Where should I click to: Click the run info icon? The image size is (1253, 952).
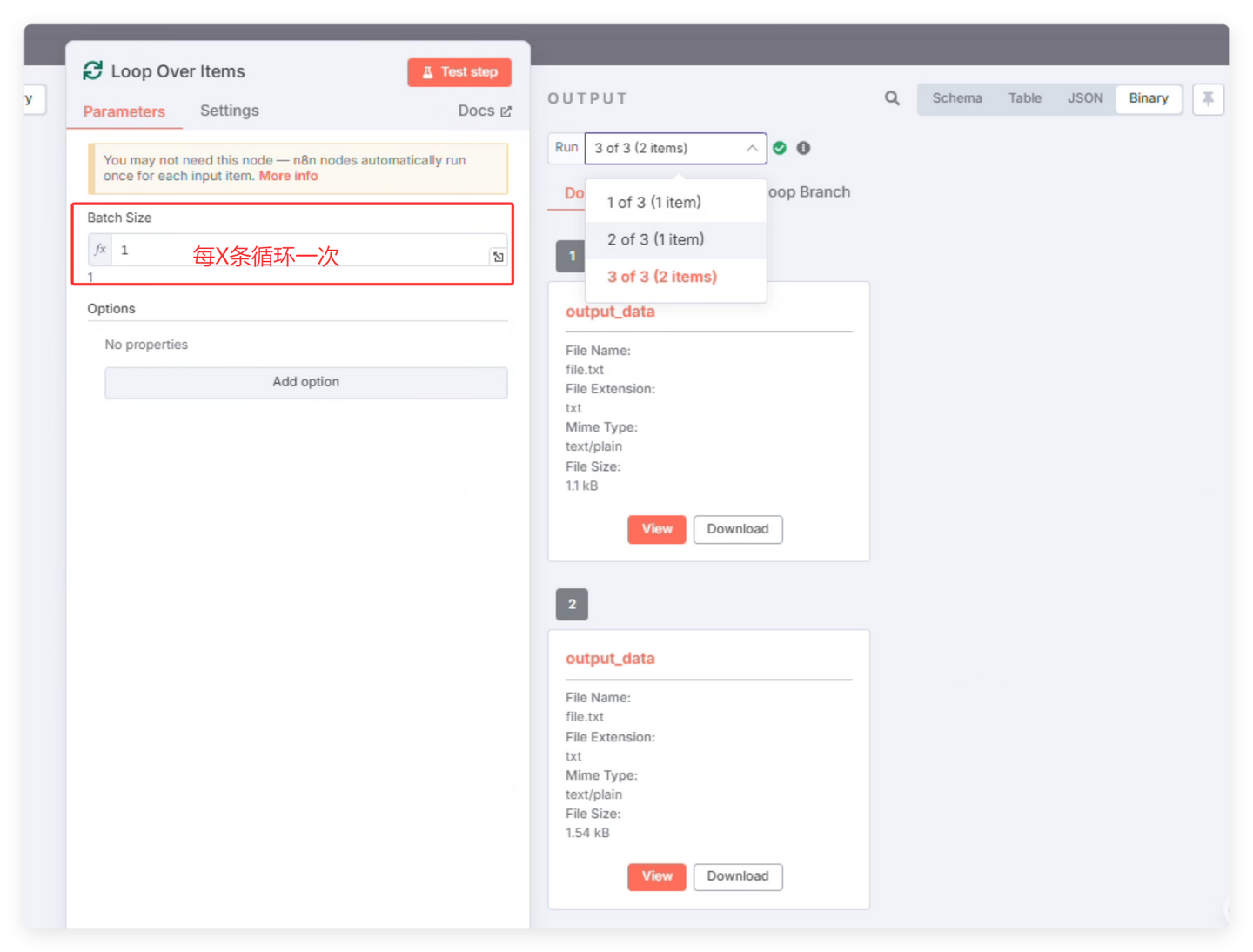(803, 148)
